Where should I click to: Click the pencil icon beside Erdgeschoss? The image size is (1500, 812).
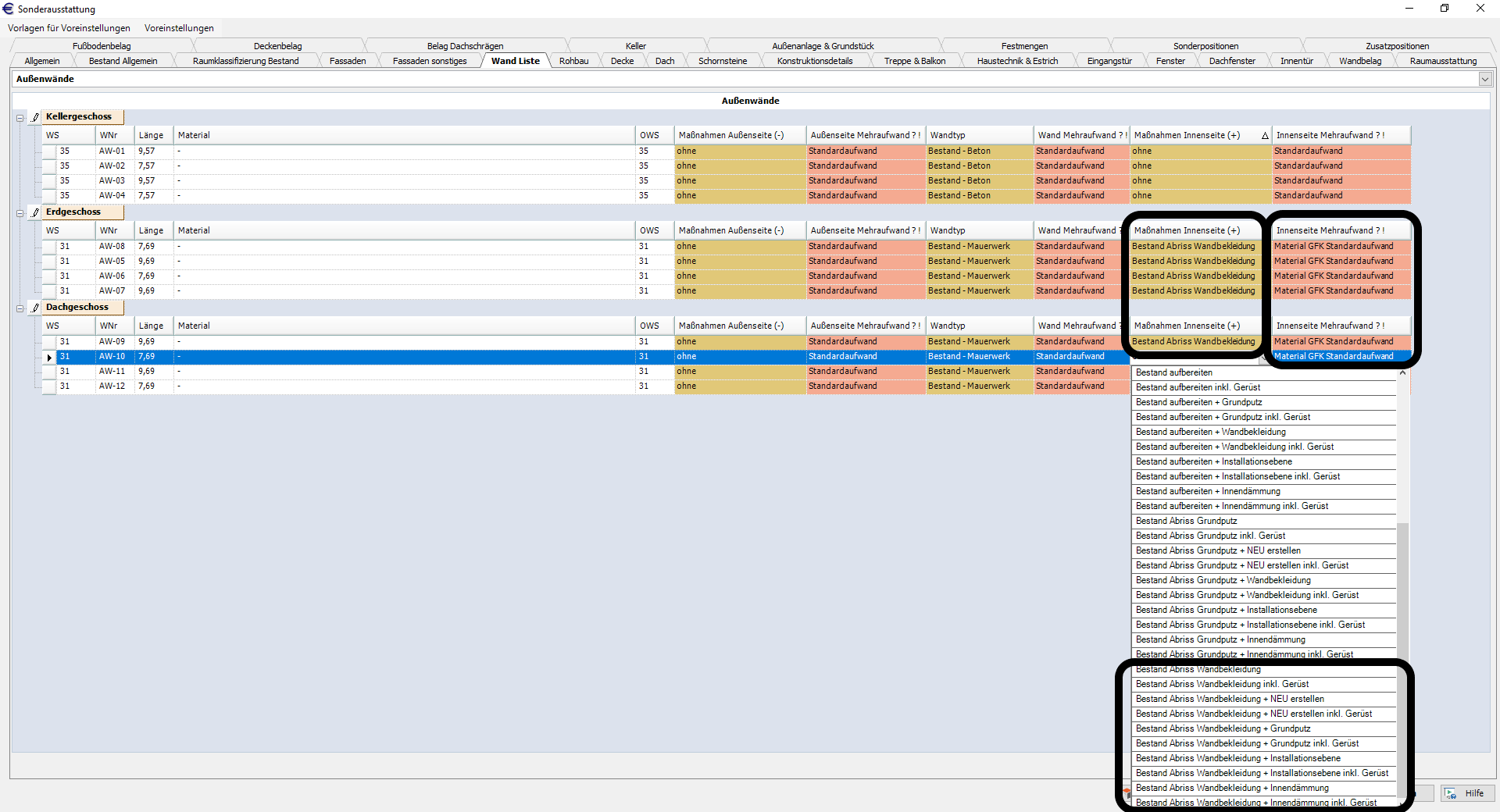tap(35, 212)
